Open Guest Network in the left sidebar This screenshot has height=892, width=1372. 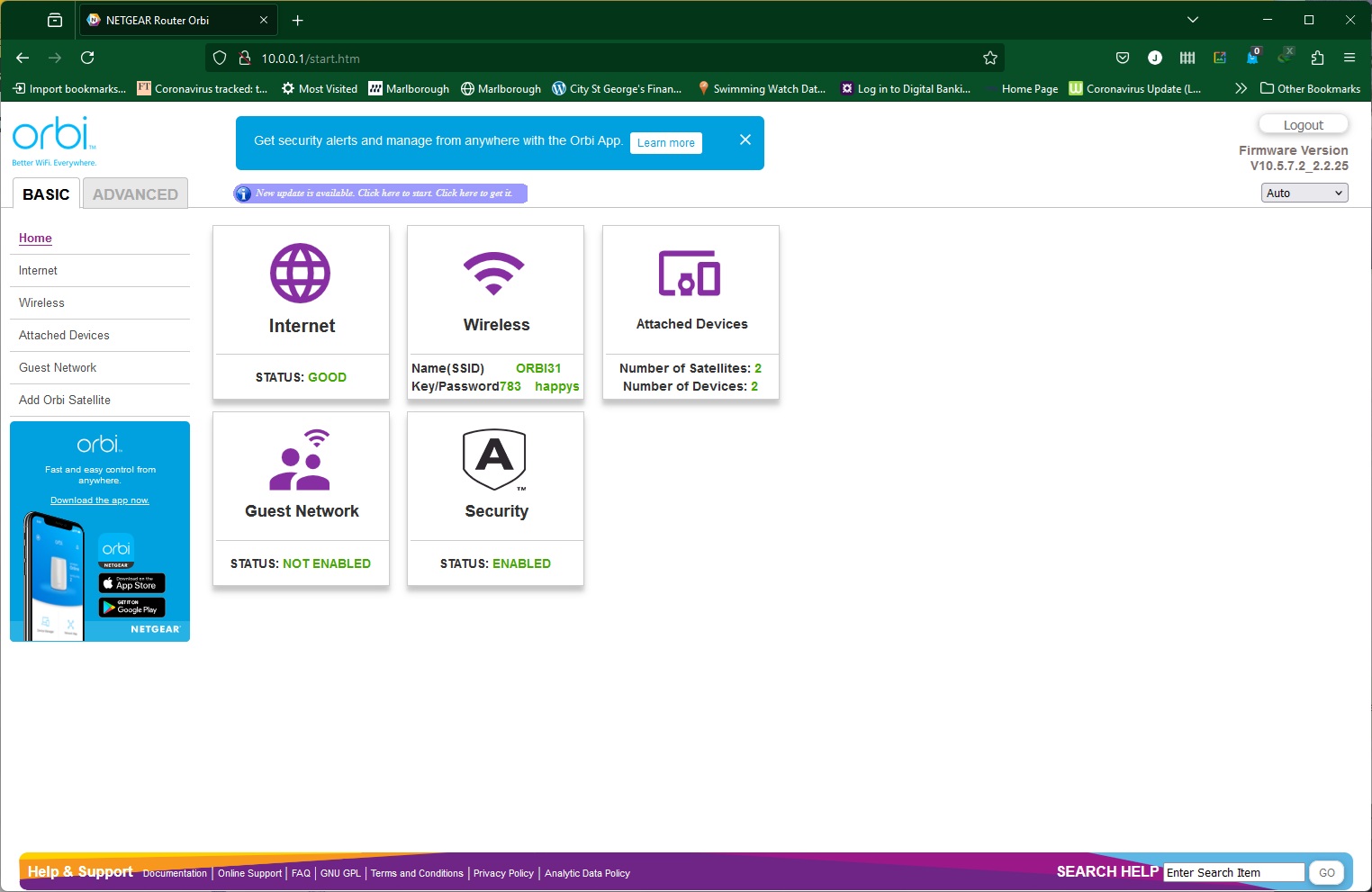click(x=58, y=367)
